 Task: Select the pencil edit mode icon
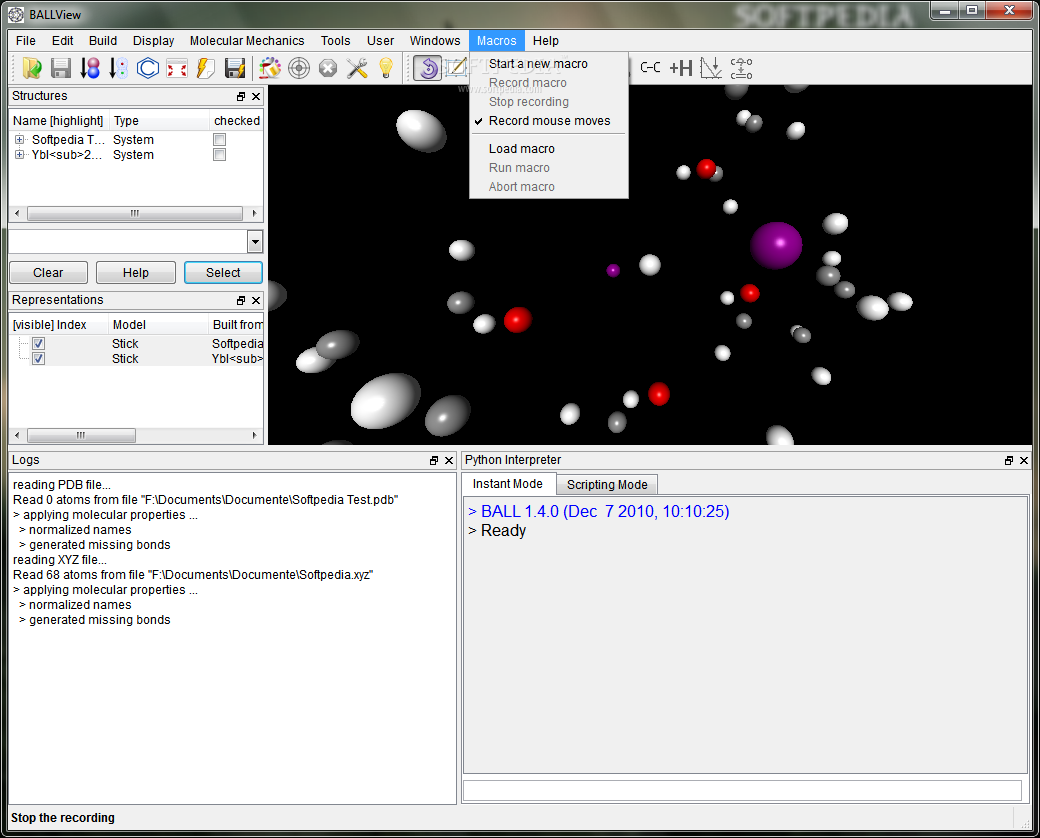(456, 68)
